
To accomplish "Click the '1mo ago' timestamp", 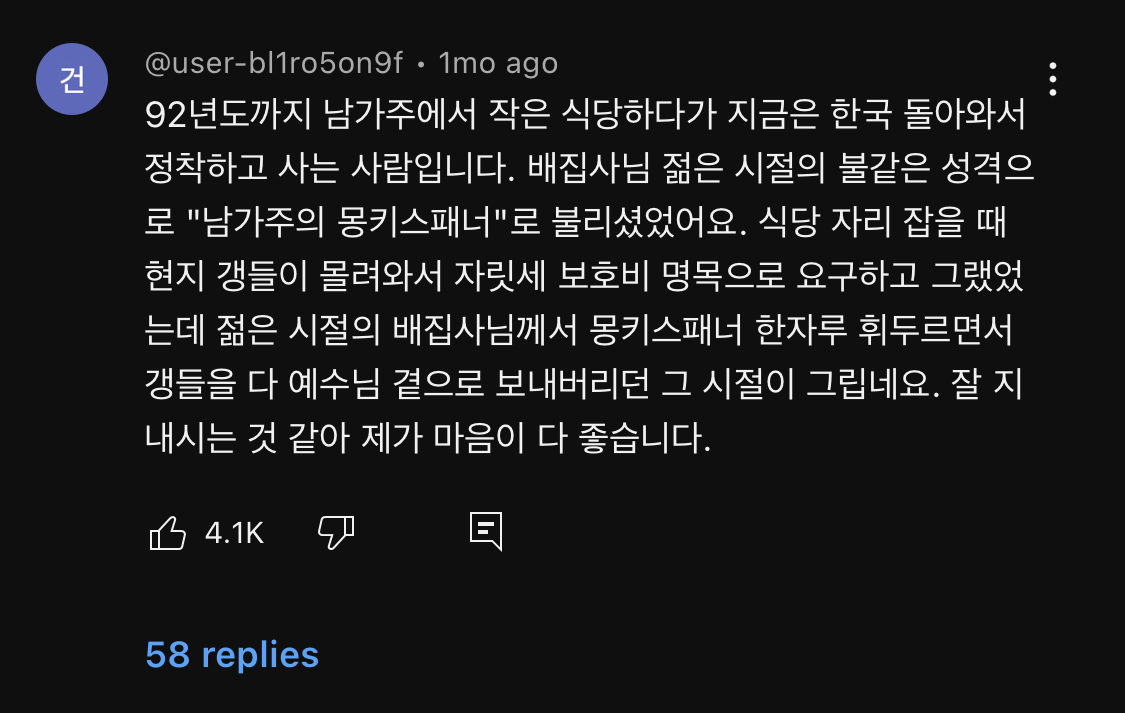I will [498, 64].
